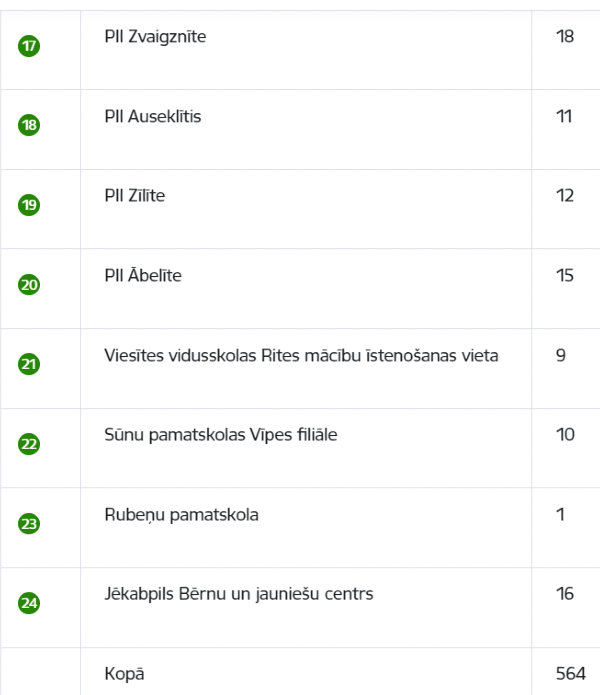Select the green number 21 badge
The width and height of the screenshot is (600, 695).
(x=29, y=364)
